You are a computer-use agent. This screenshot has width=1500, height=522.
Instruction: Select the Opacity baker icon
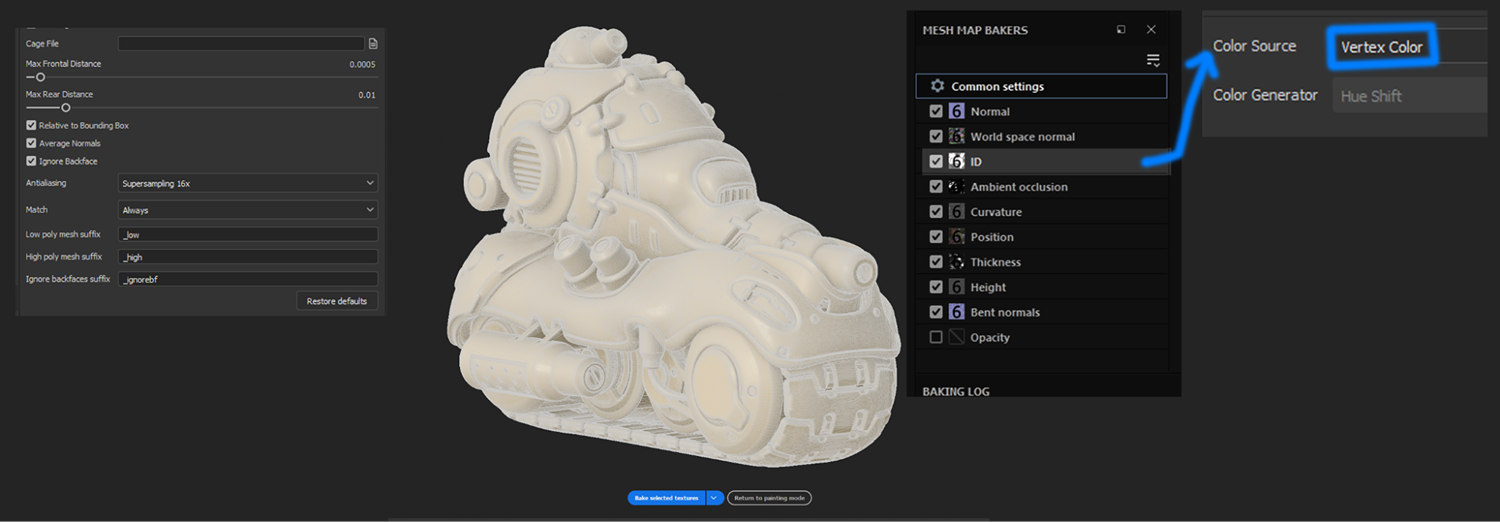[x=956, y=337]
